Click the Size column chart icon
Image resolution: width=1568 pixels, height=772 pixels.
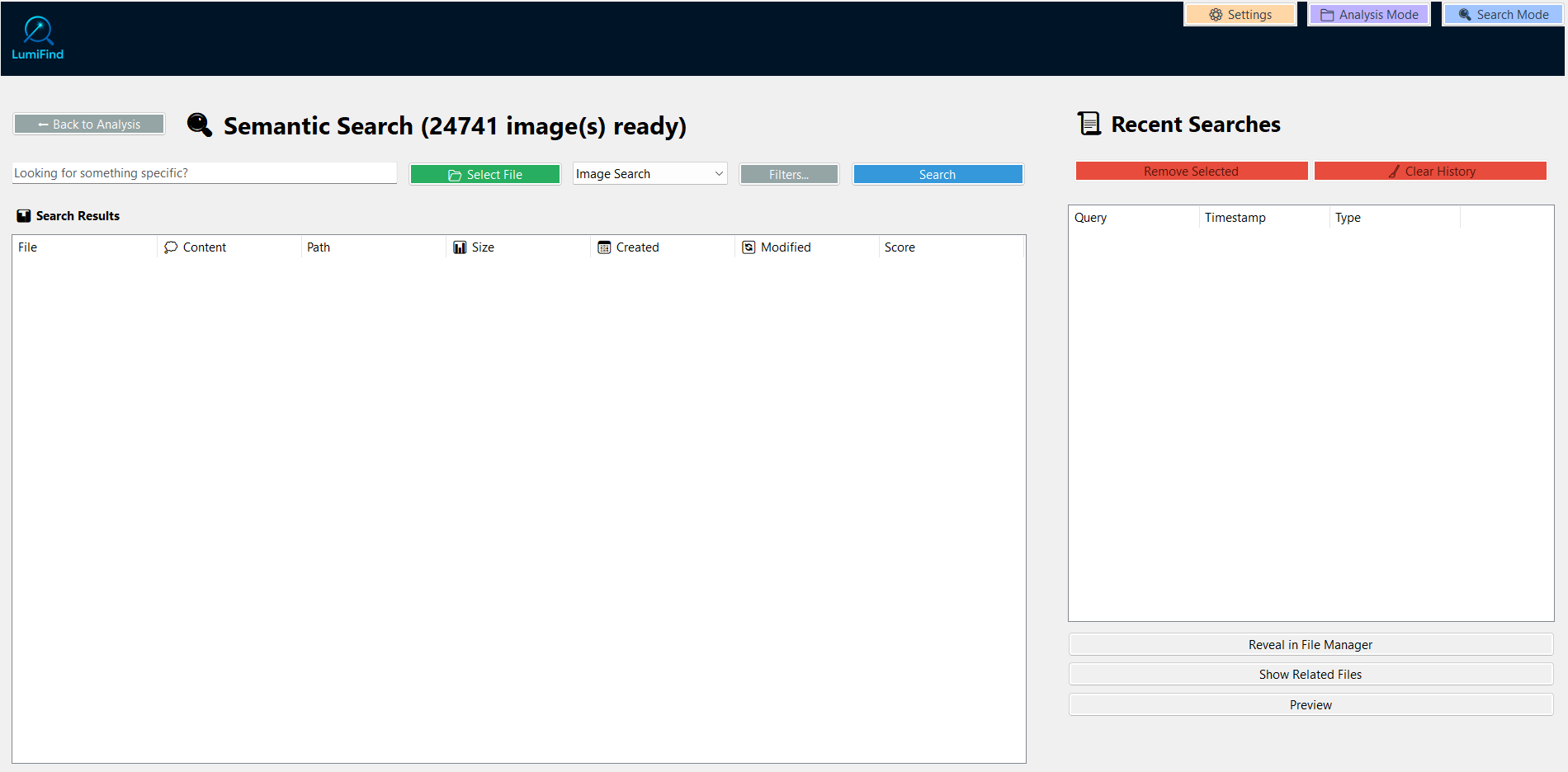coord(460,247)
